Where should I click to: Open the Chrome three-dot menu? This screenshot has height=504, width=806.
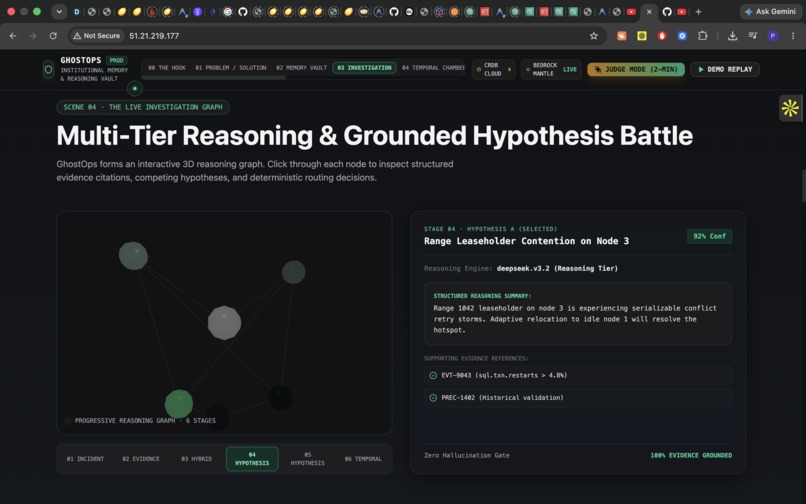pos(793,36)
